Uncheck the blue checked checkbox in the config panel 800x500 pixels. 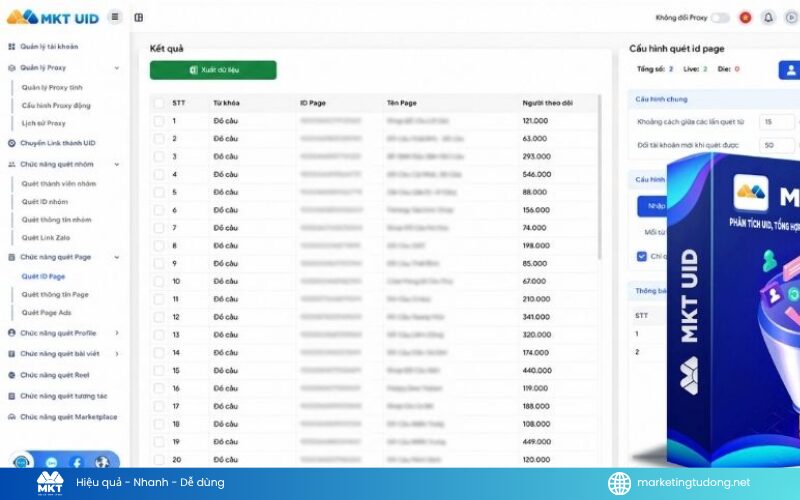642,256
